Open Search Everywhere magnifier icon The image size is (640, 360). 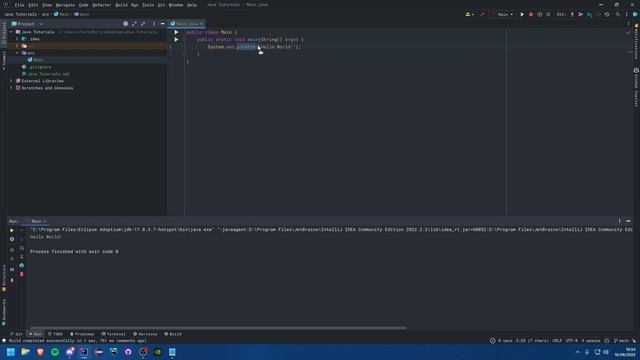click(618, 14)
